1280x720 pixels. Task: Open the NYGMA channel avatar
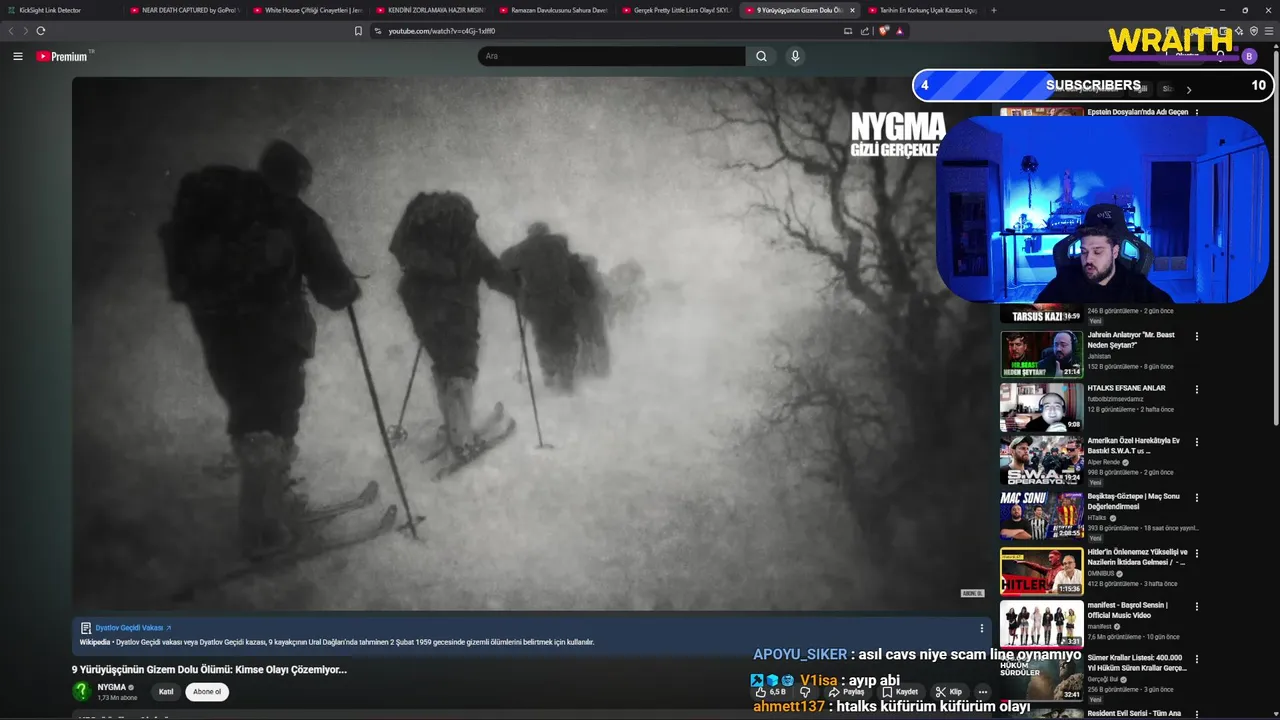tap(81, 691)
